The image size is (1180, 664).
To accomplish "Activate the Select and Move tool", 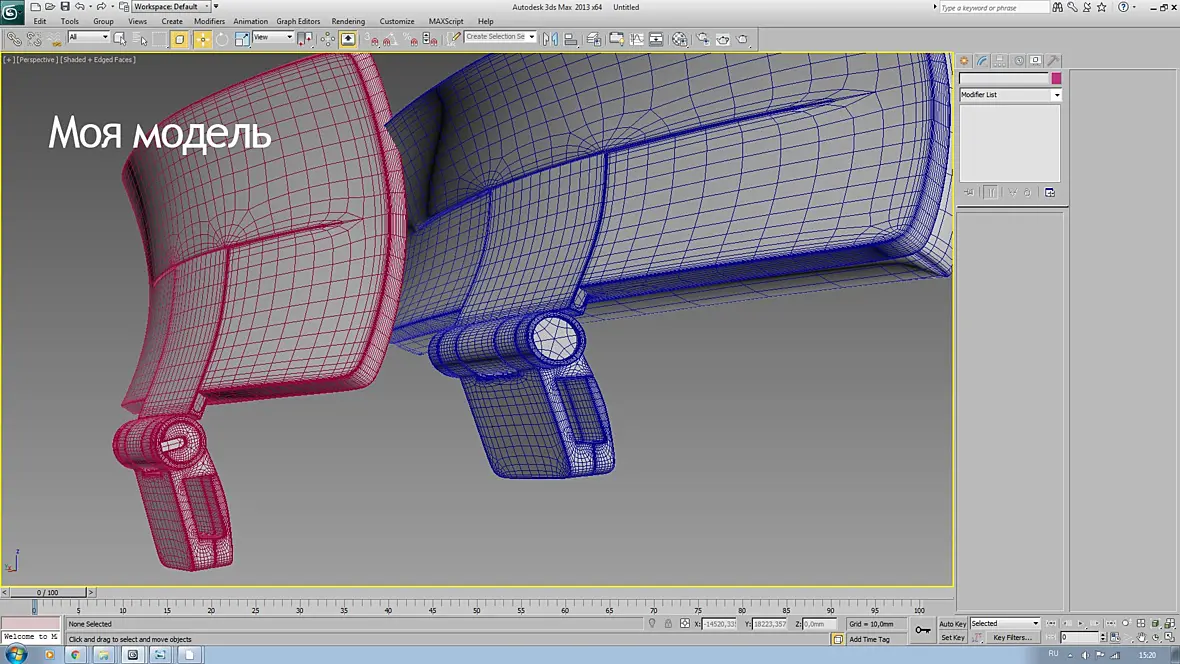I will point(202,39).
